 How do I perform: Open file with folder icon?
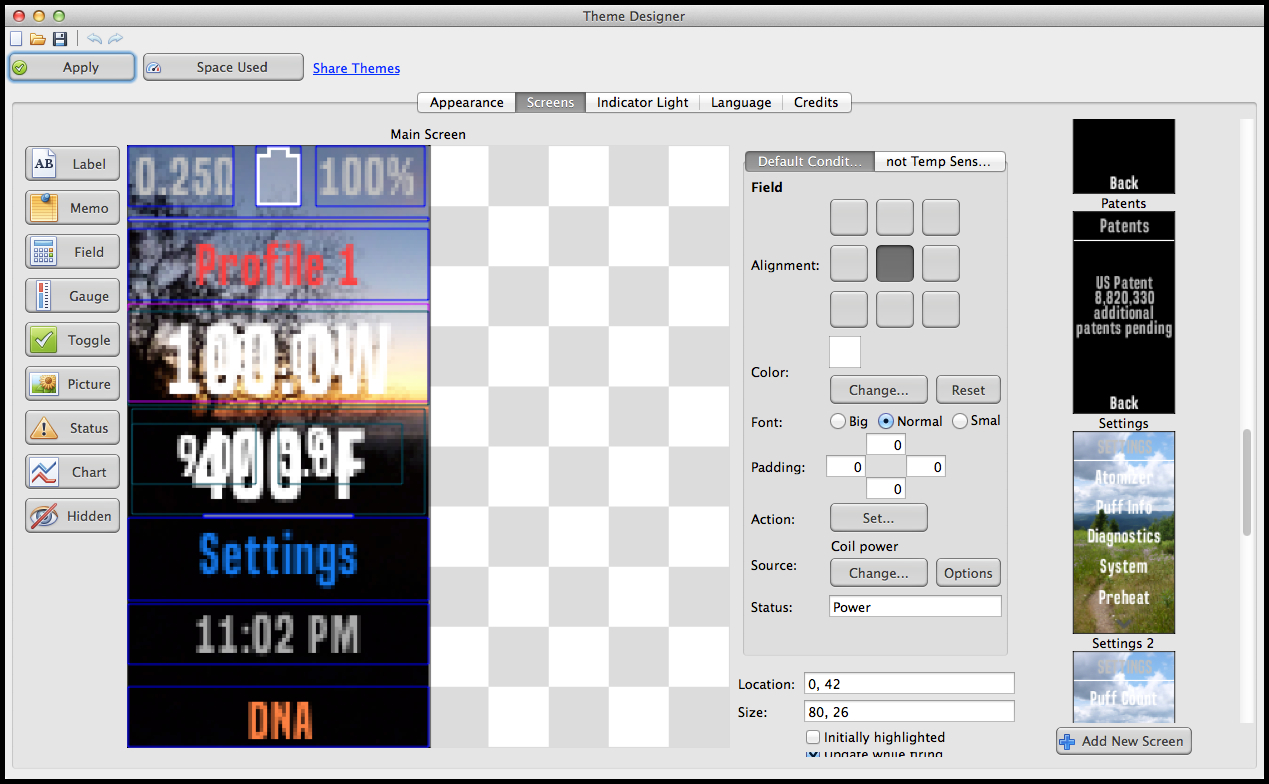(38, 39)
